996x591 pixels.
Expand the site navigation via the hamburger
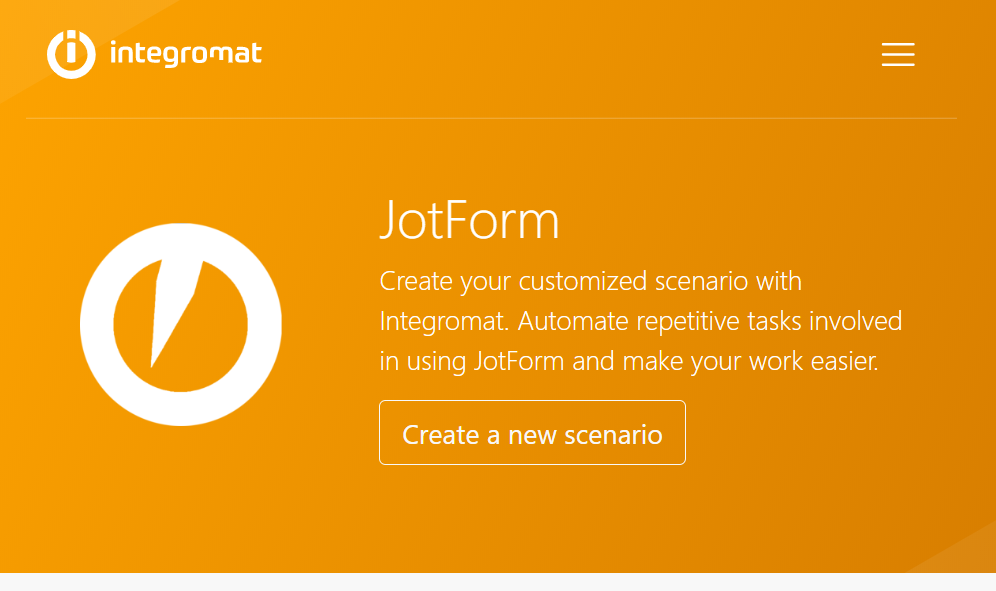pyautogui.click(x=897, y=55)
